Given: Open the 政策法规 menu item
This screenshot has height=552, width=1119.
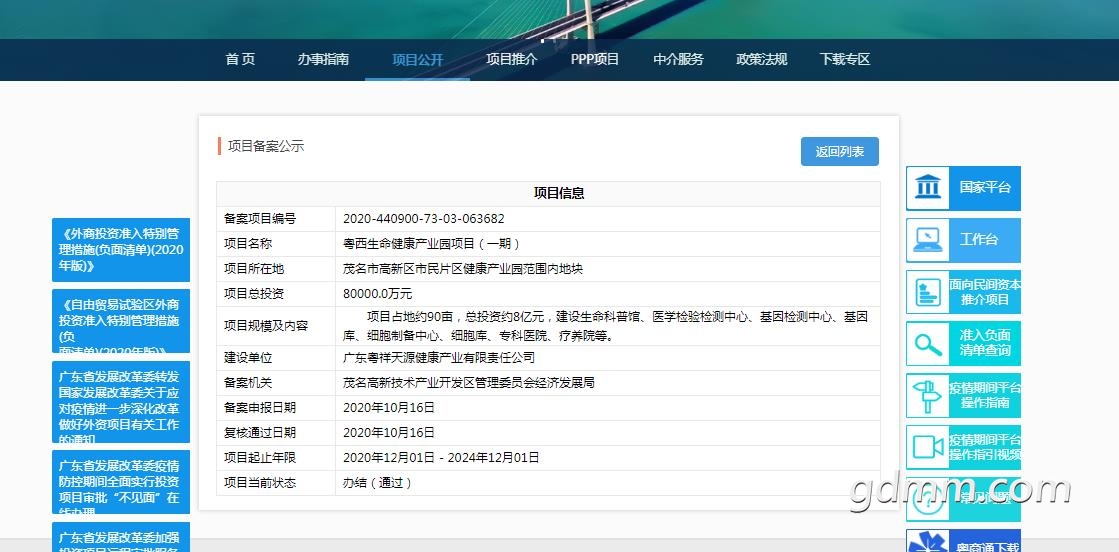Looking at the screenshot, I should tap(761, 59).
